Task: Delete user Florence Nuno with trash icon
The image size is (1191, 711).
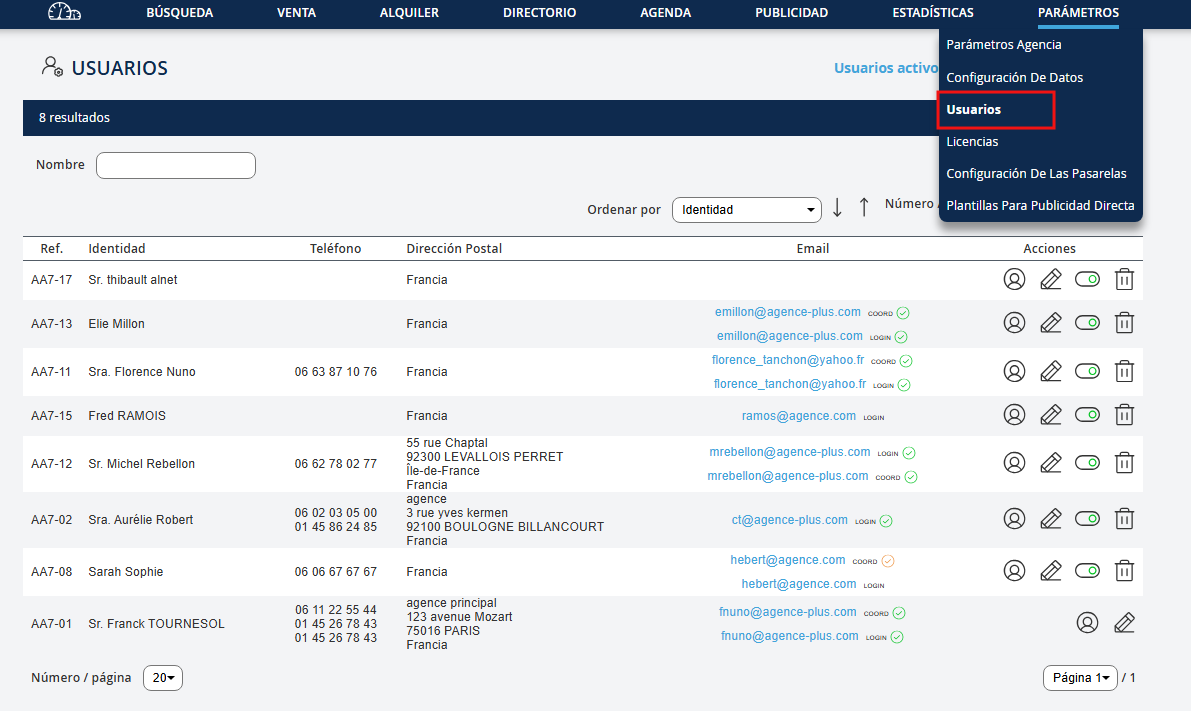Action: tap(1124, 371)
